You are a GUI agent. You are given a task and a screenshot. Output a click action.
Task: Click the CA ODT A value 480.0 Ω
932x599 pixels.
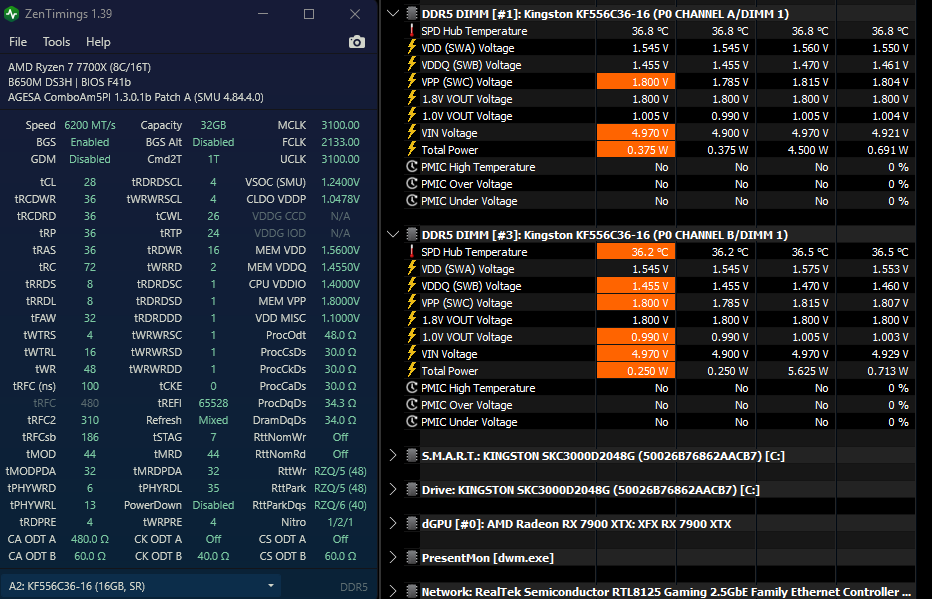coord(90,539)
